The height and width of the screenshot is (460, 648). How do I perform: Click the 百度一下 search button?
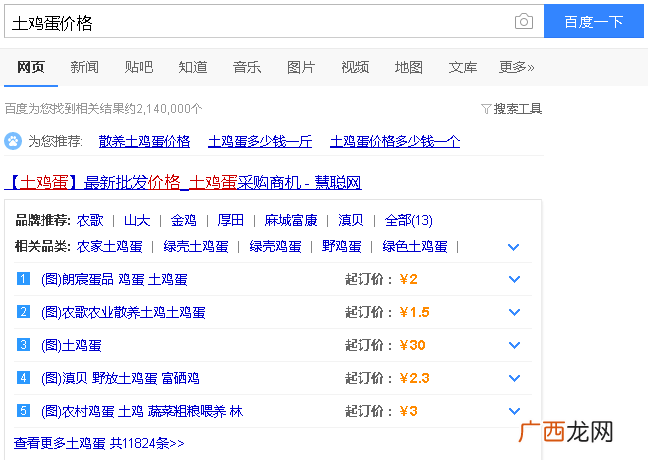593,21
